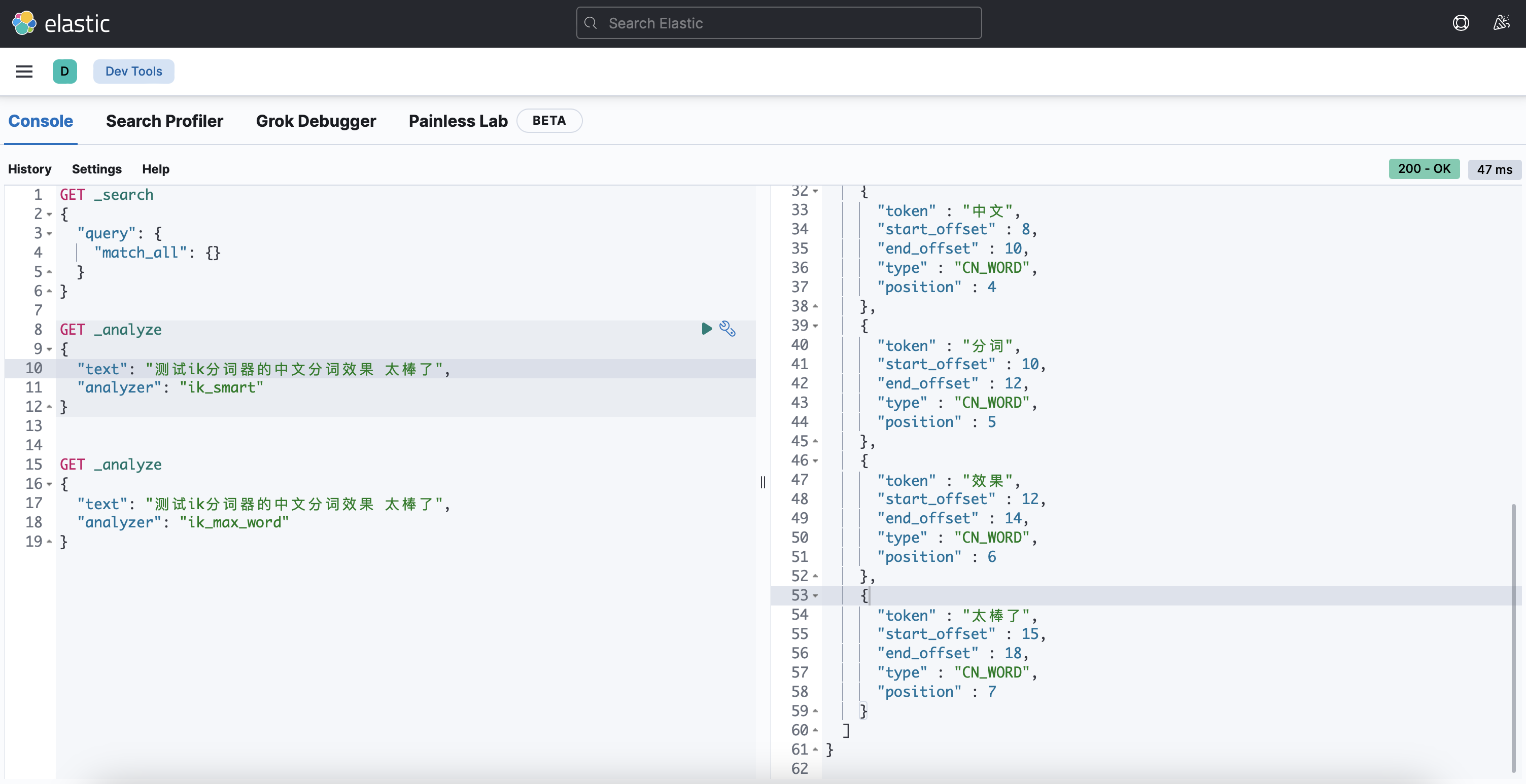This screenshot has width=1526, height=784.
Task: Click the "ik_smart" analyzer value
Action: coord(221,388)
